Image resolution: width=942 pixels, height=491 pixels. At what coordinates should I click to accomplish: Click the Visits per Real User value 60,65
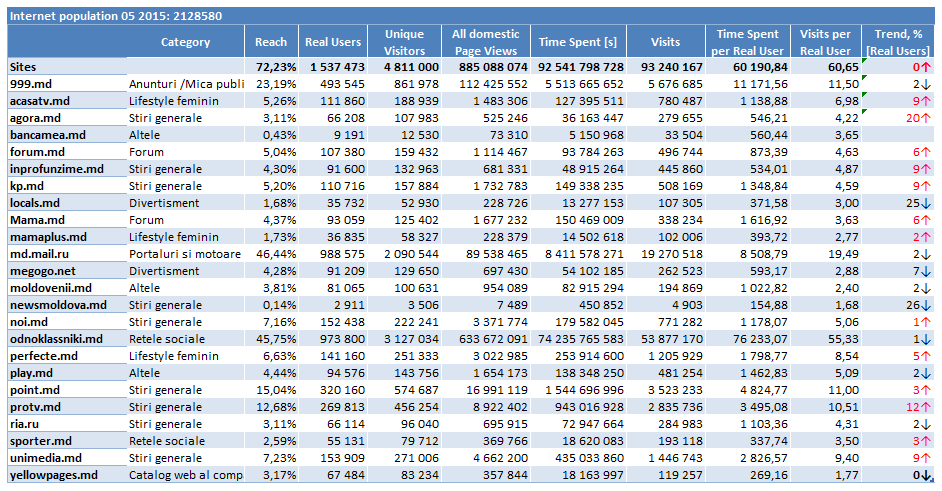point(843,67)
